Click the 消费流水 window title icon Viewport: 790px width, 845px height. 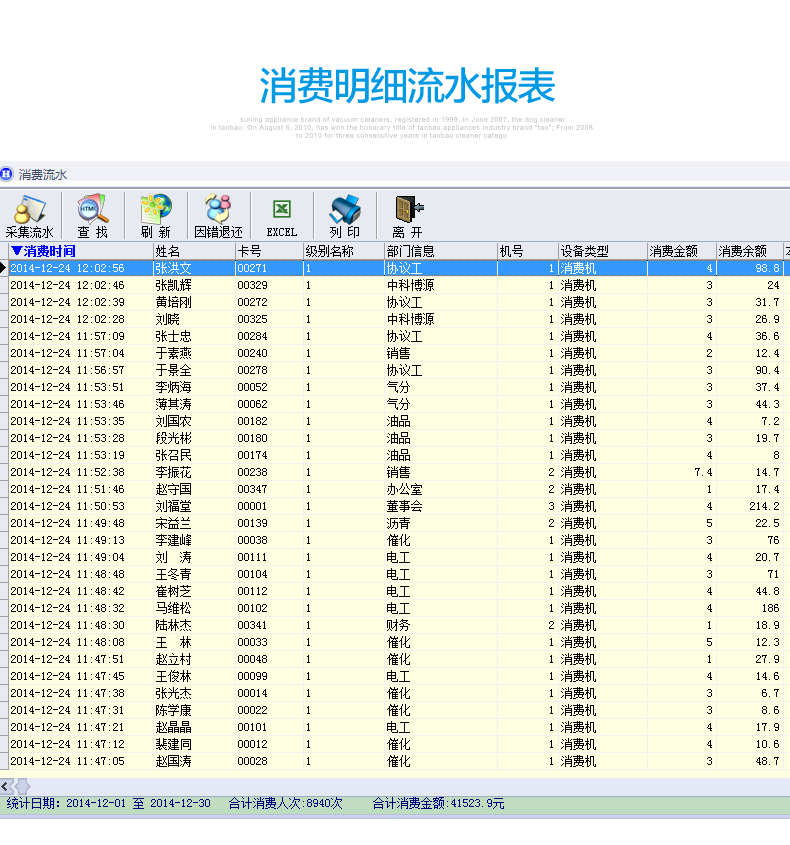[x=7, y=174]
